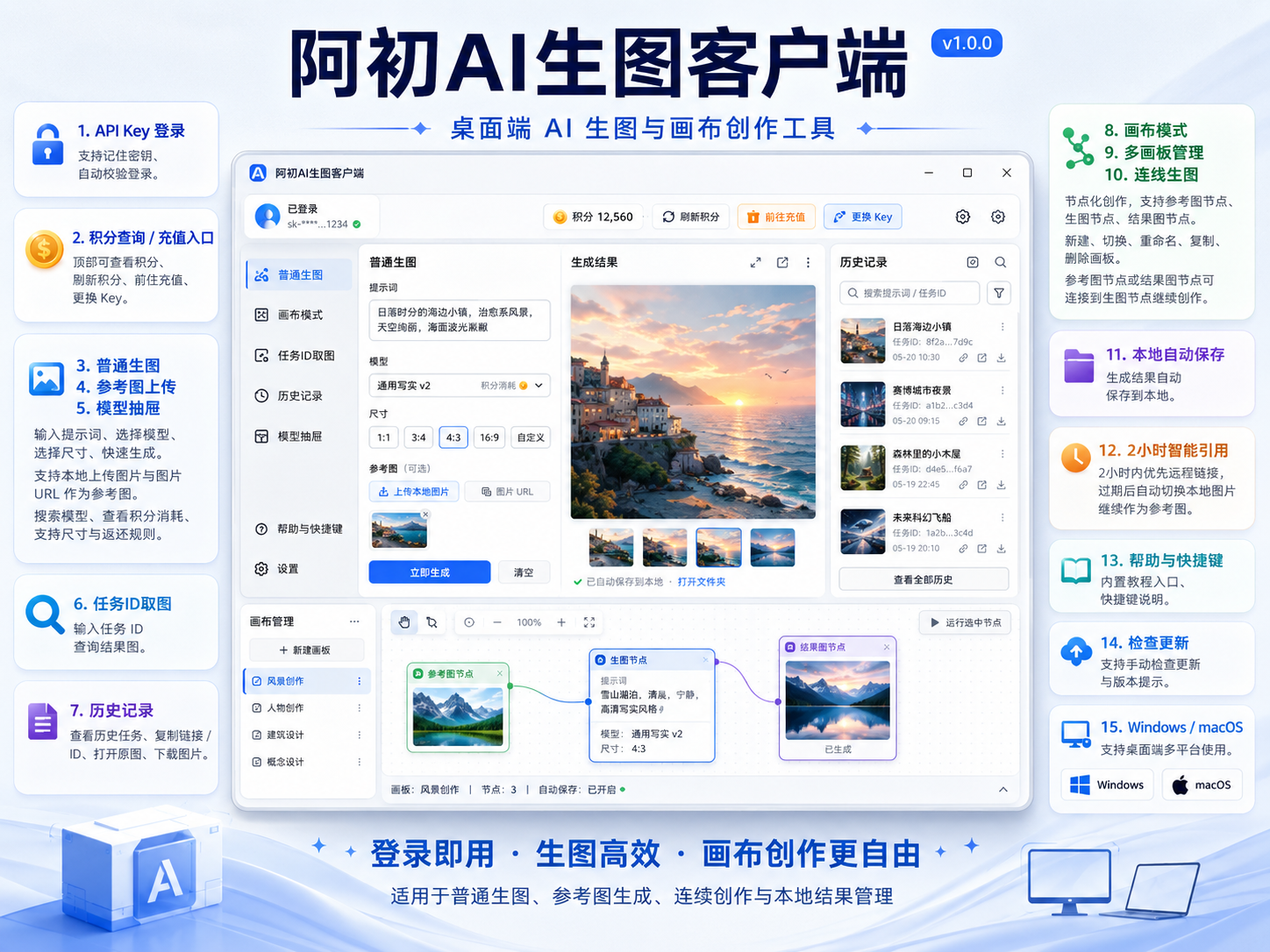The height and width of the screenshot is (952, 1270).
Task: Select the 风景创作 canvas board
Action: click(x=306, y=681)
